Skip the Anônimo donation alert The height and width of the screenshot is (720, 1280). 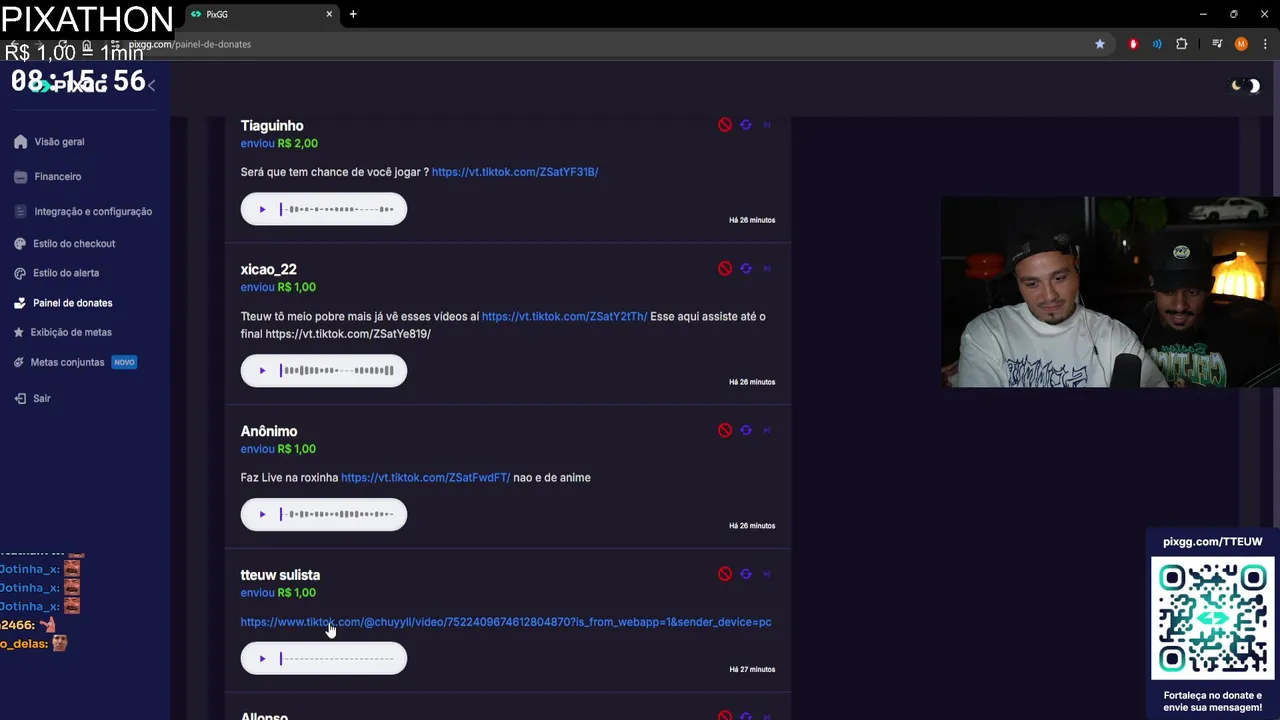click(x=767, y=431)
